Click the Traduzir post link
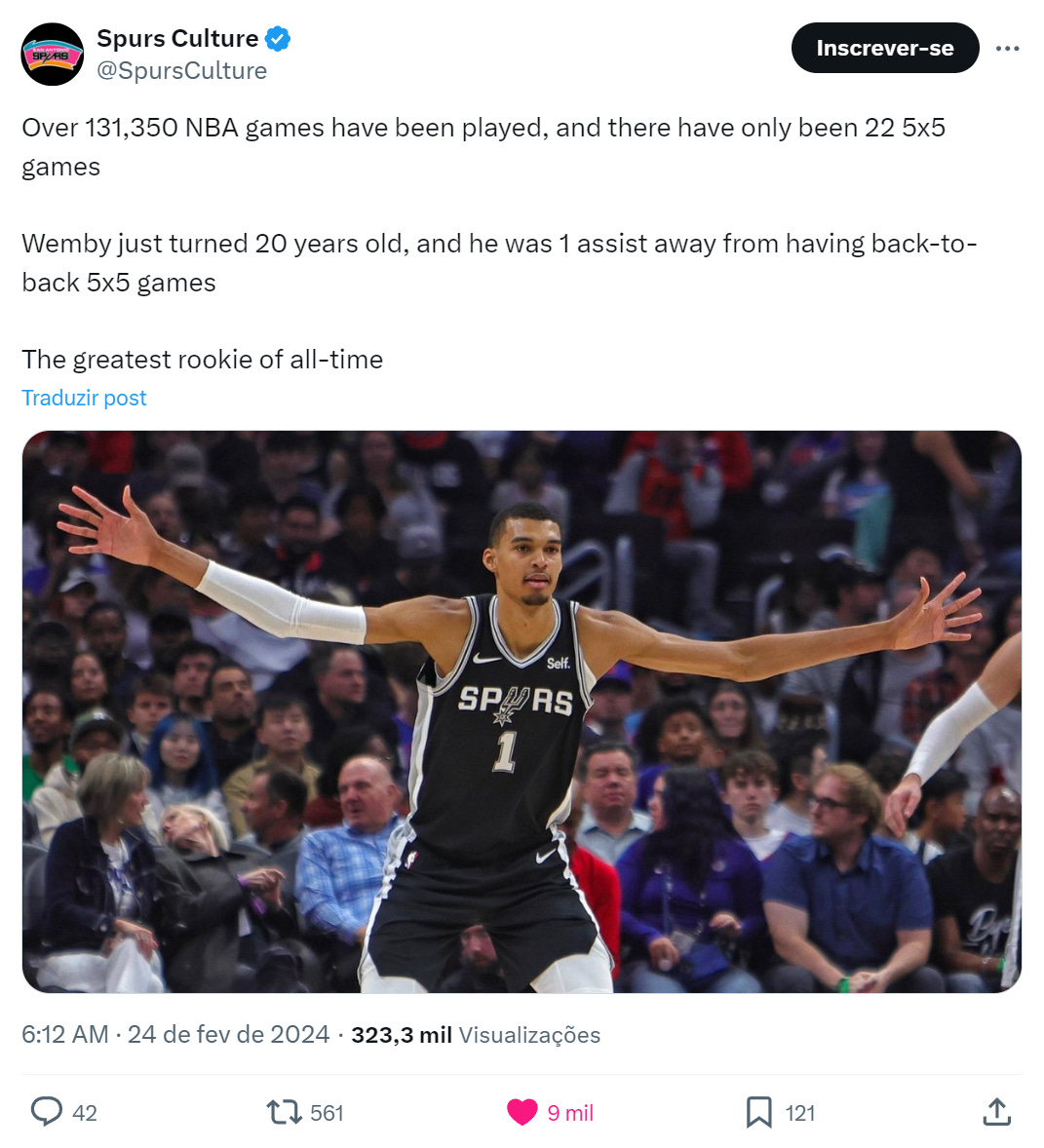This screenshot has width=1044, height=1148. coord(84,398)
